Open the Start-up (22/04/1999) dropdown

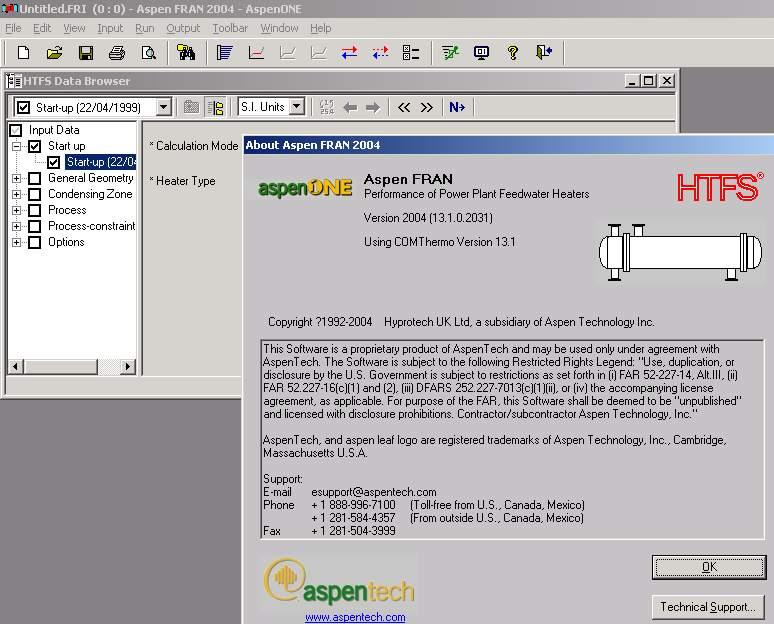pos(163,107)
